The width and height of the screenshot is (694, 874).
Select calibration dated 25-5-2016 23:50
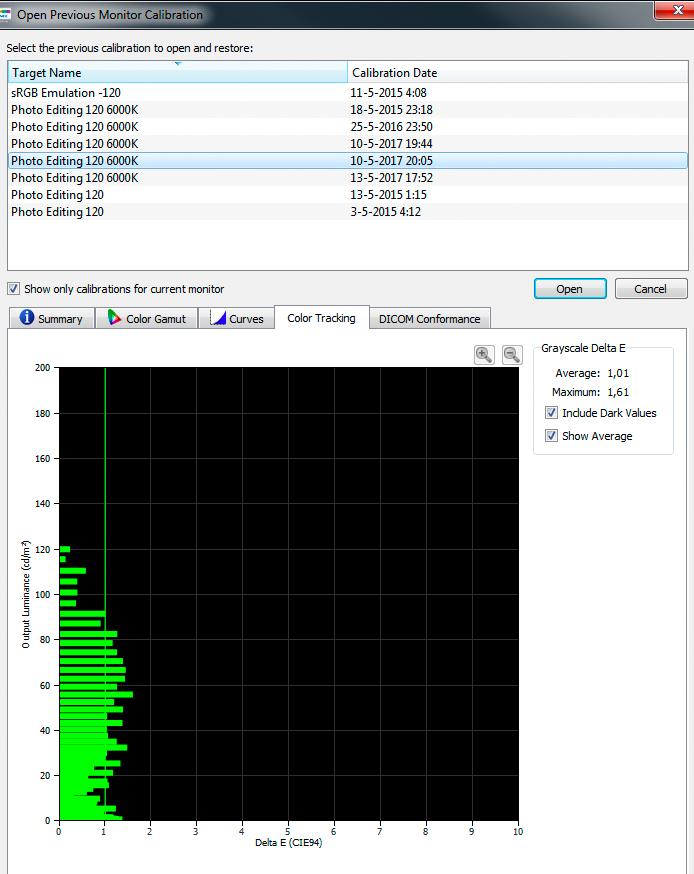[x=348, y=127]
